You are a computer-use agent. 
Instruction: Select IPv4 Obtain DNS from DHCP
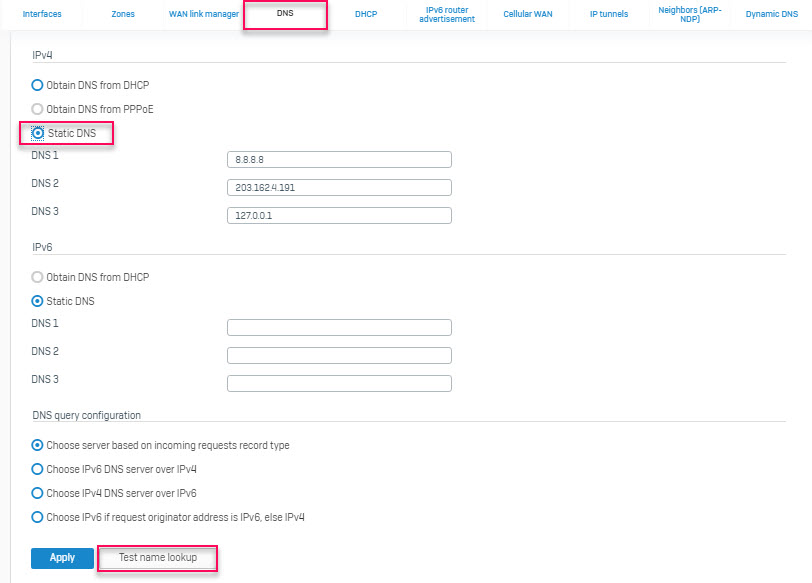coord(37,85)
